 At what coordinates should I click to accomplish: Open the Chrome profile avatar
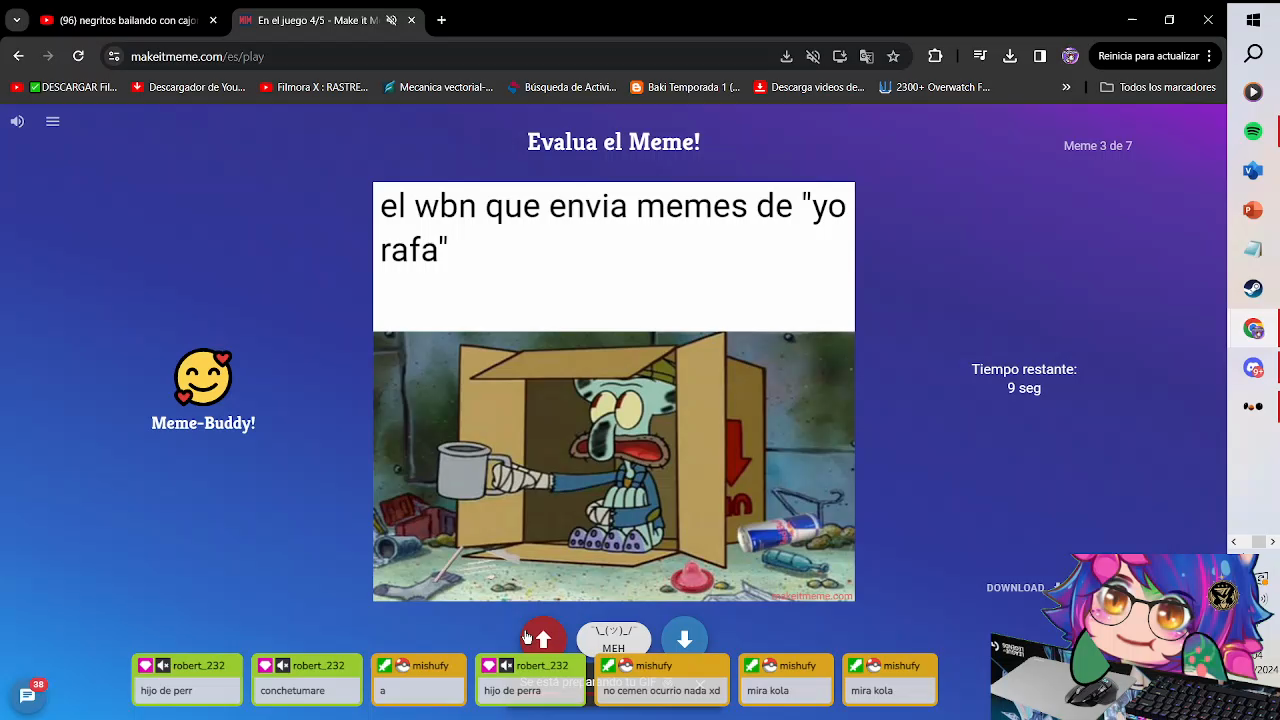(1070, 56)
